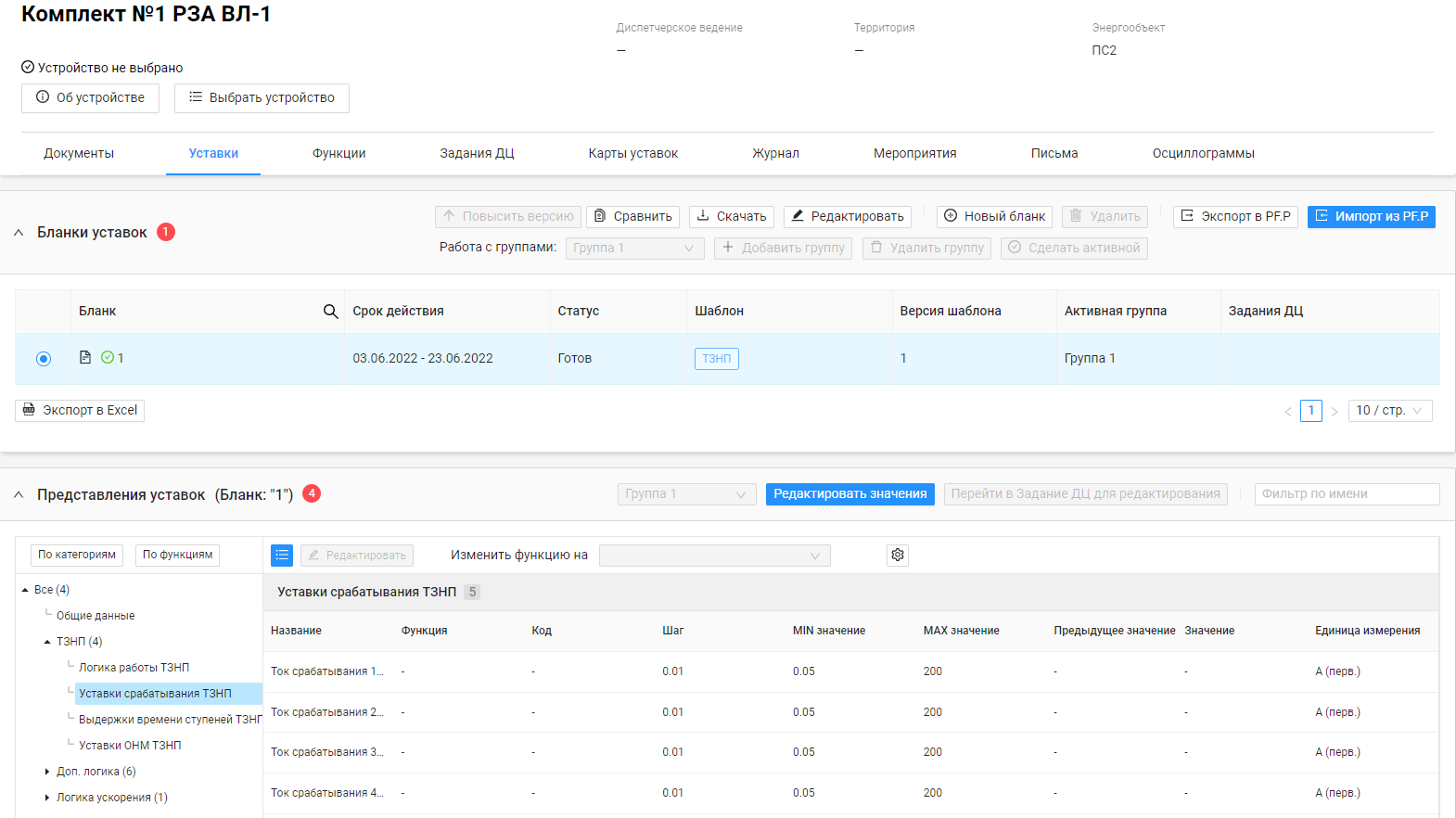1456x818 pixels.
Task: Click the green check status icon in blank row
Action: 107,357
